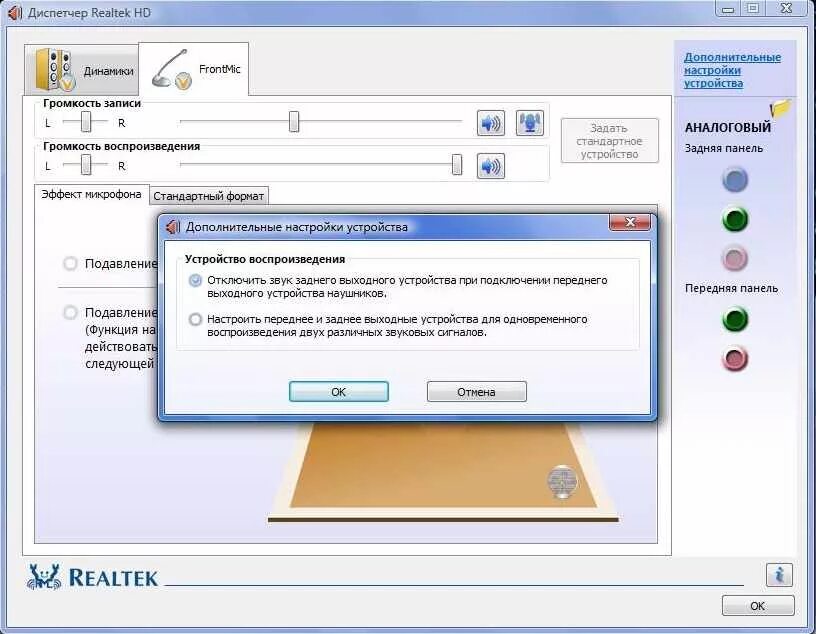Click recording volume slider handle

click(x=294, y=121)
